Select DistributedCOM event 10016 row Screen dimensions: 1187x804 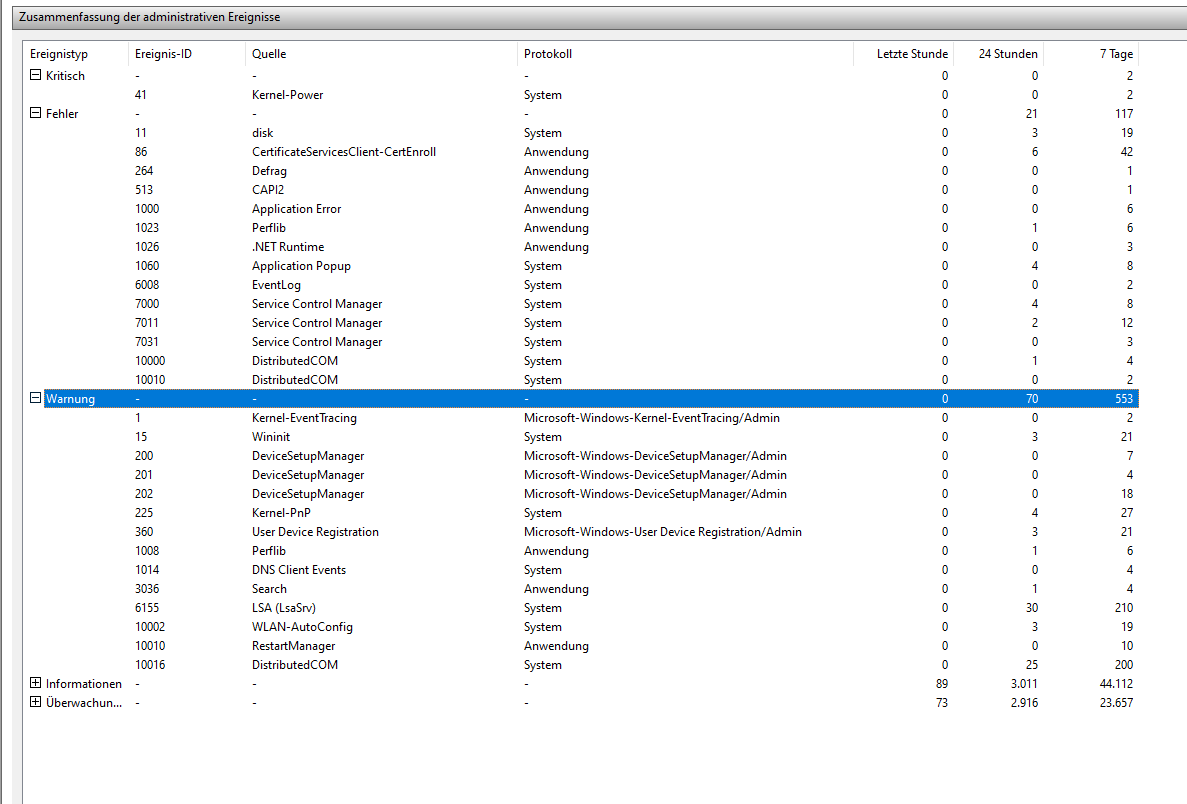[581, 665]
